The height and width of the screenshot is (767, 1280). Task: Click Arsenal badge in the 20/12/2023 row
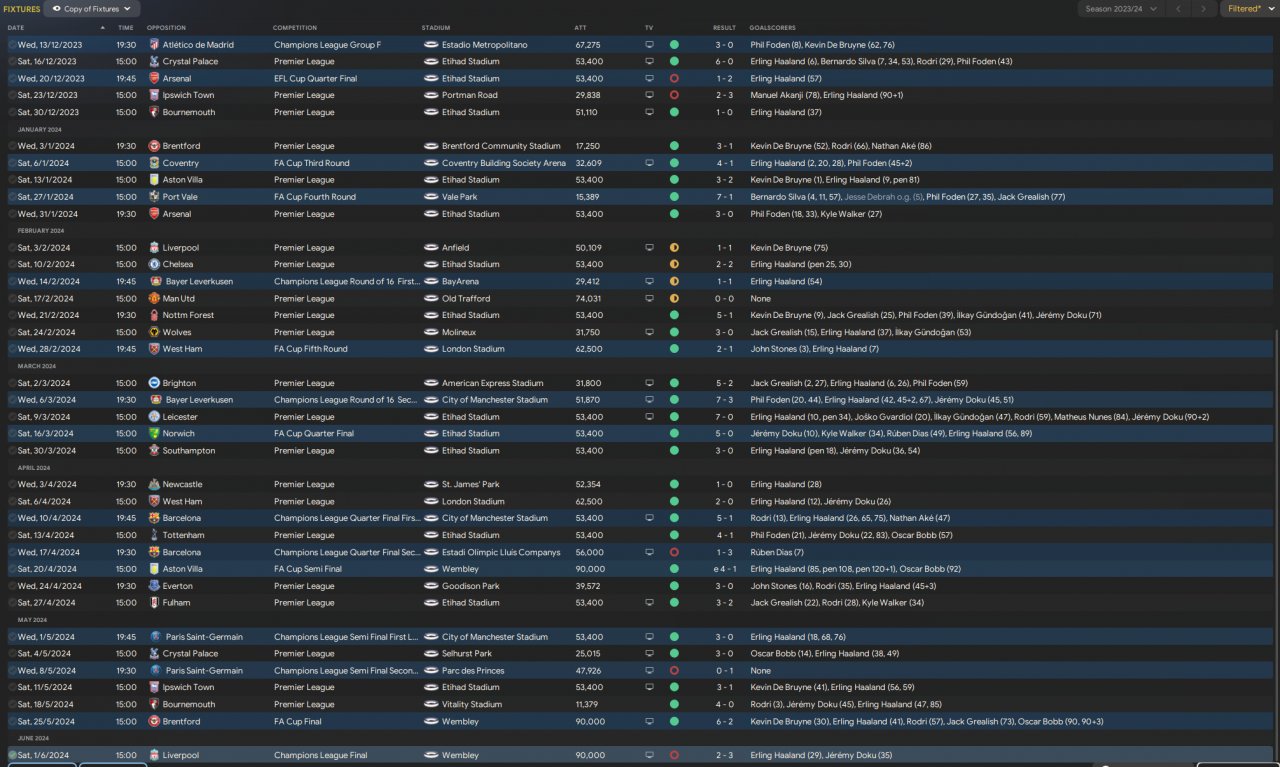click(x=154, y=79)
